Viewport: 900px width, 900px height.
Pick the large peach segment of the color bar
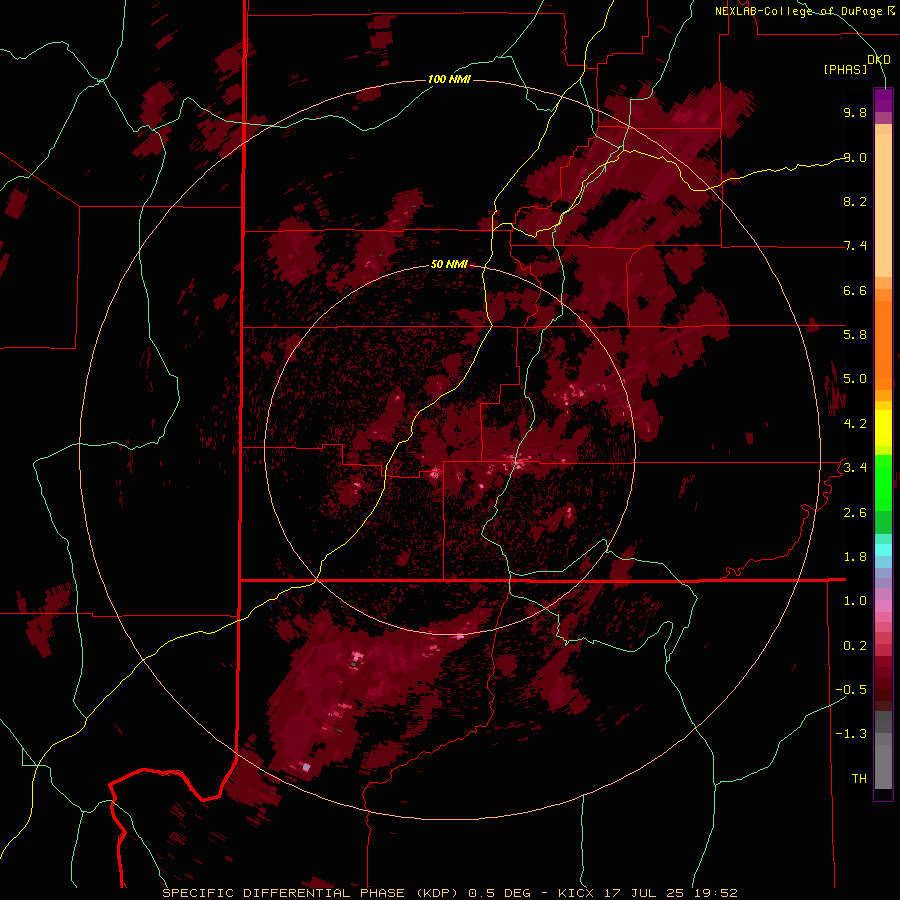click(x=883, y=205)
